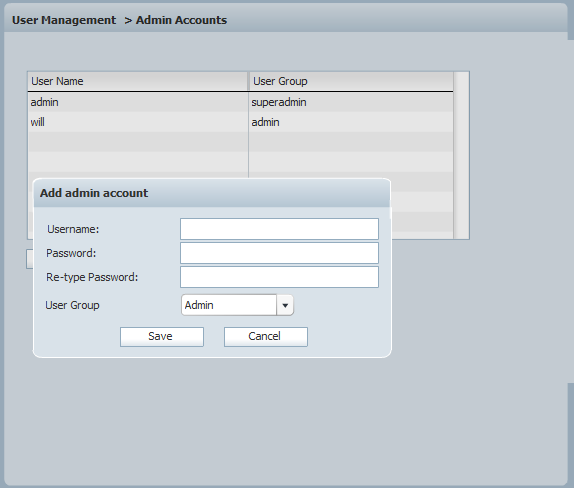Open the User Management breadcrumb
This screenshot has height=488, width=574.
click(64, 20)
